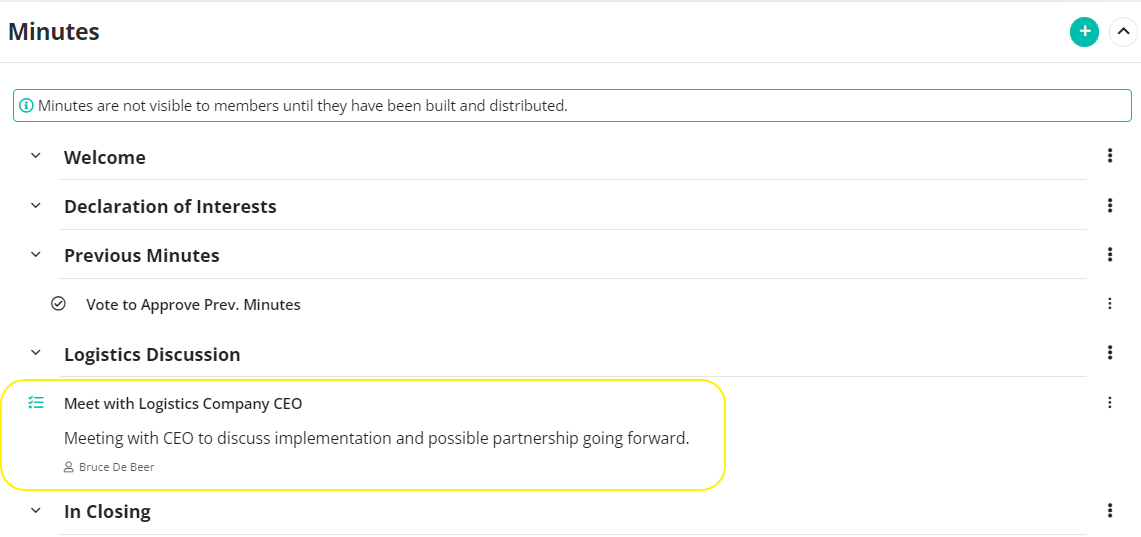
Task: Open Declaration of Interests kebab menu
Action: point(1110,205)
